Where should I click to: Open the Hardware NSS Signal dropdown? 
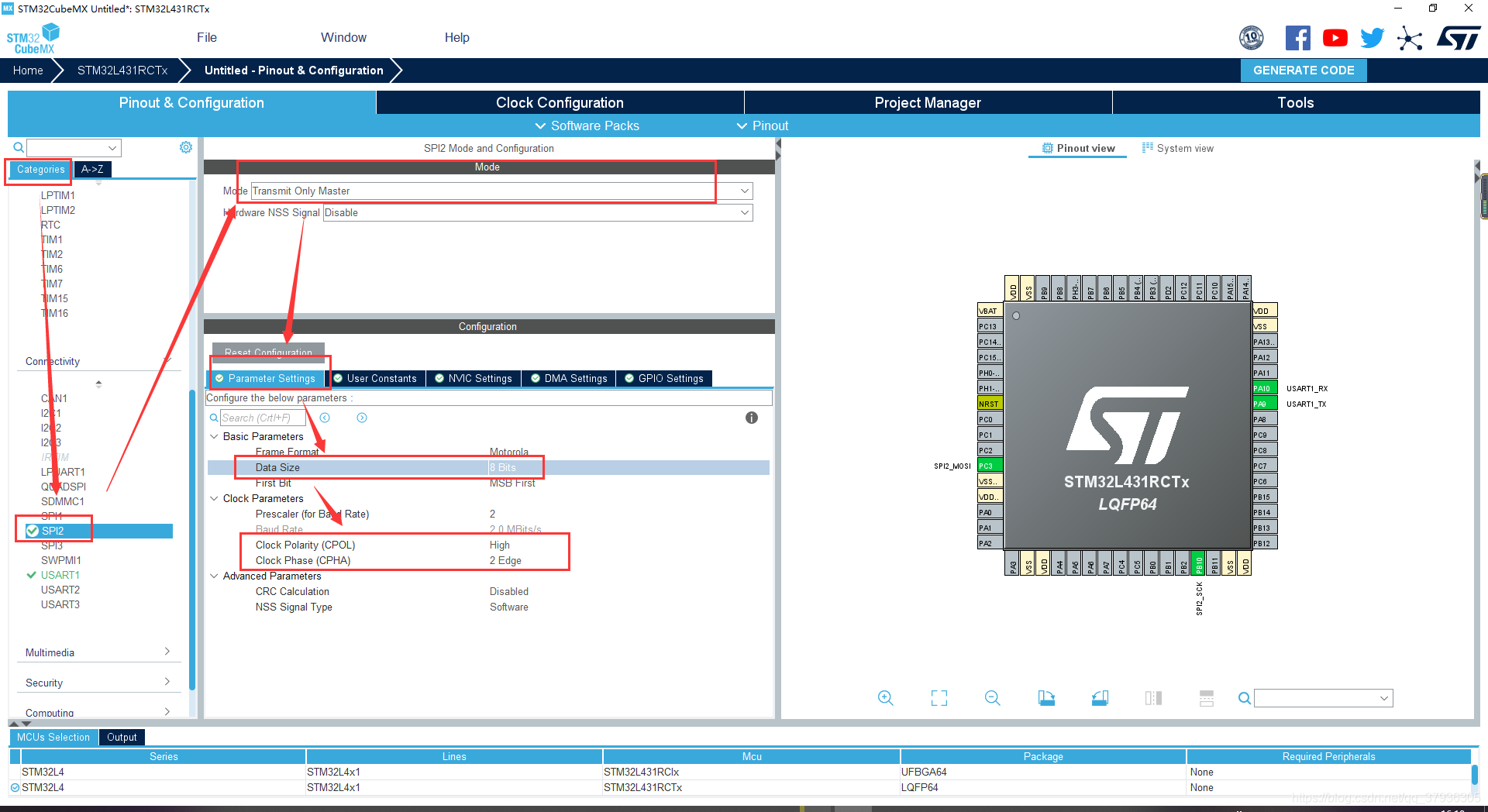pos(538,212)
